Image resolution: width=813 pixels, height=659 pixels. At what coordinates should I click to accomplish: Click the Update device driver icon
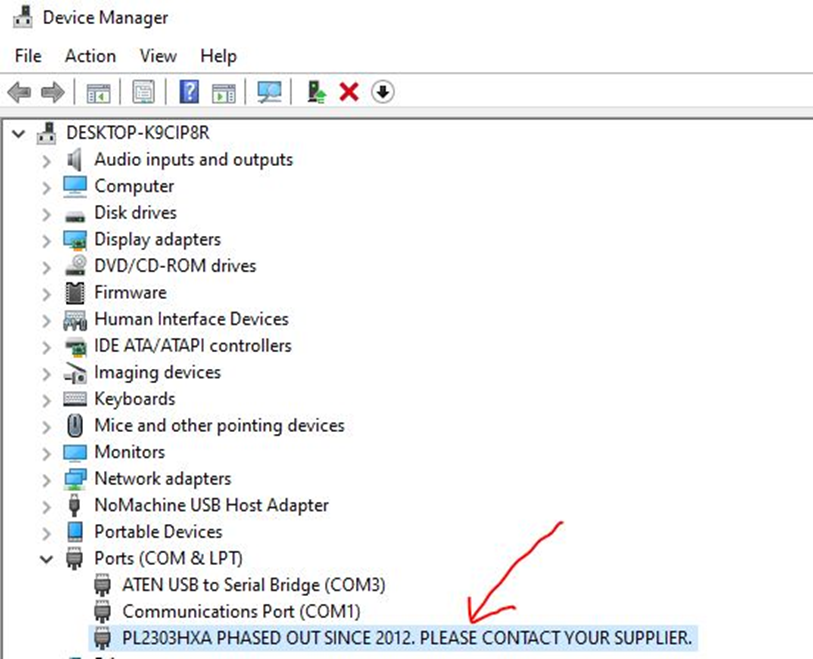[317, 93]
